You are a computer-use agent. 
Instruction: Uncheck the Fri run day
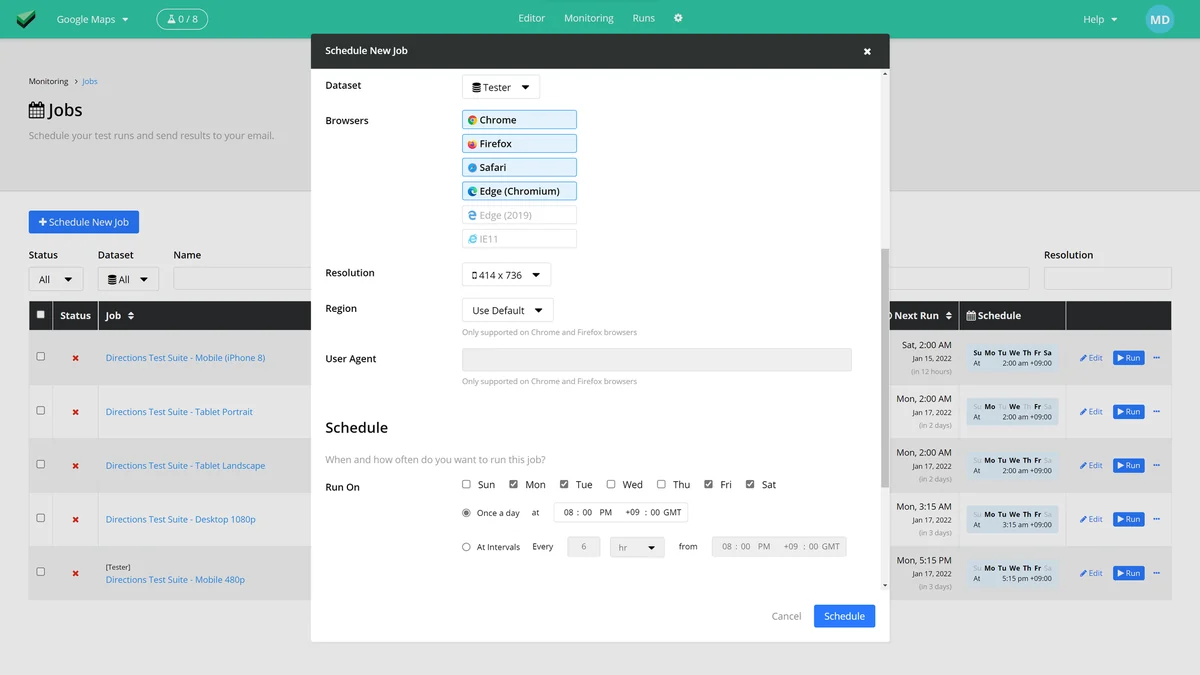(708, 484)
